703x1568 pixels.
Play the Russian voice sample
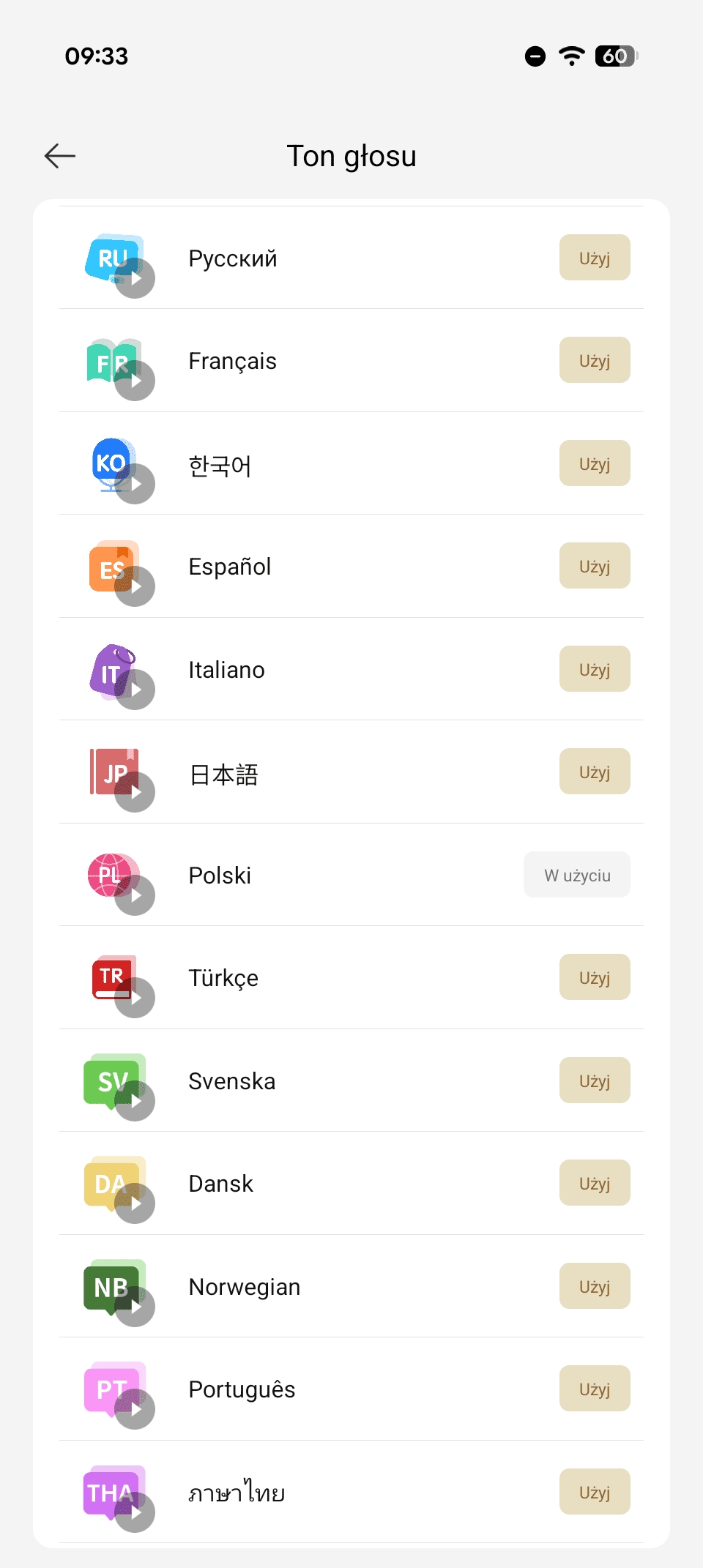tap(135, 278)
